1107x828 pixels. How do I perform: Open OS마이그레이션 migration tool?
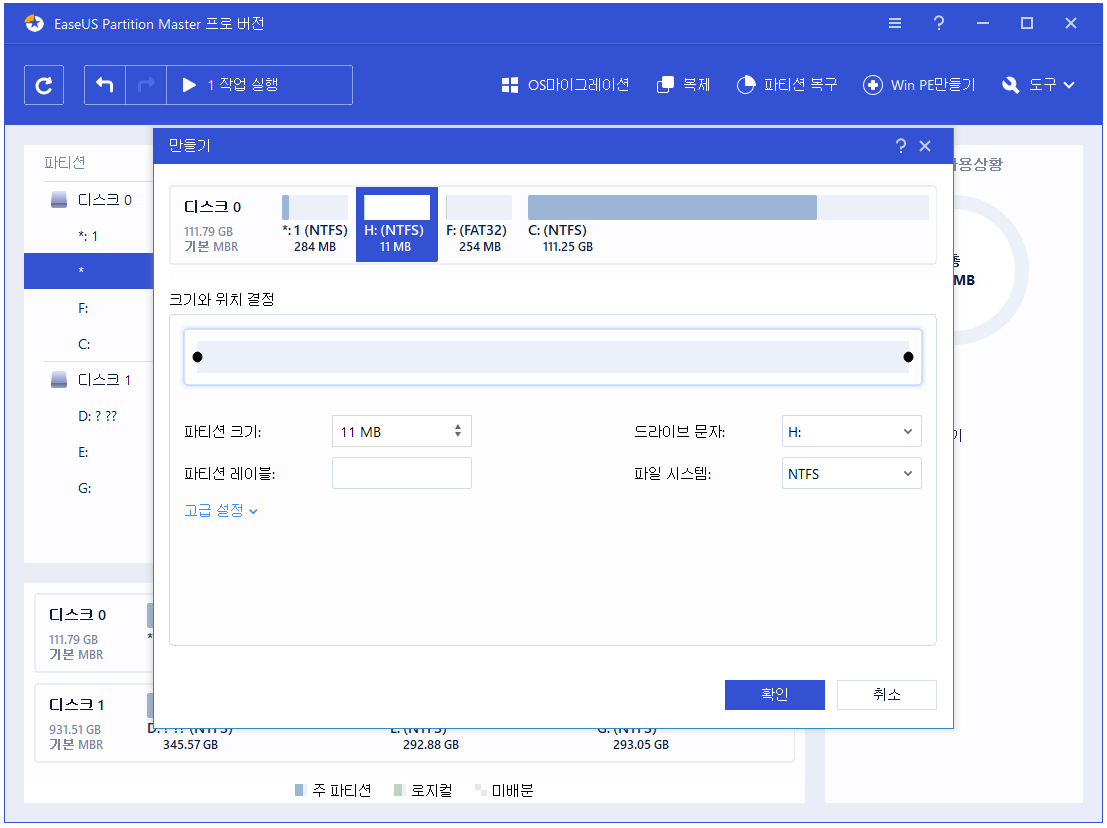(566, 85)
